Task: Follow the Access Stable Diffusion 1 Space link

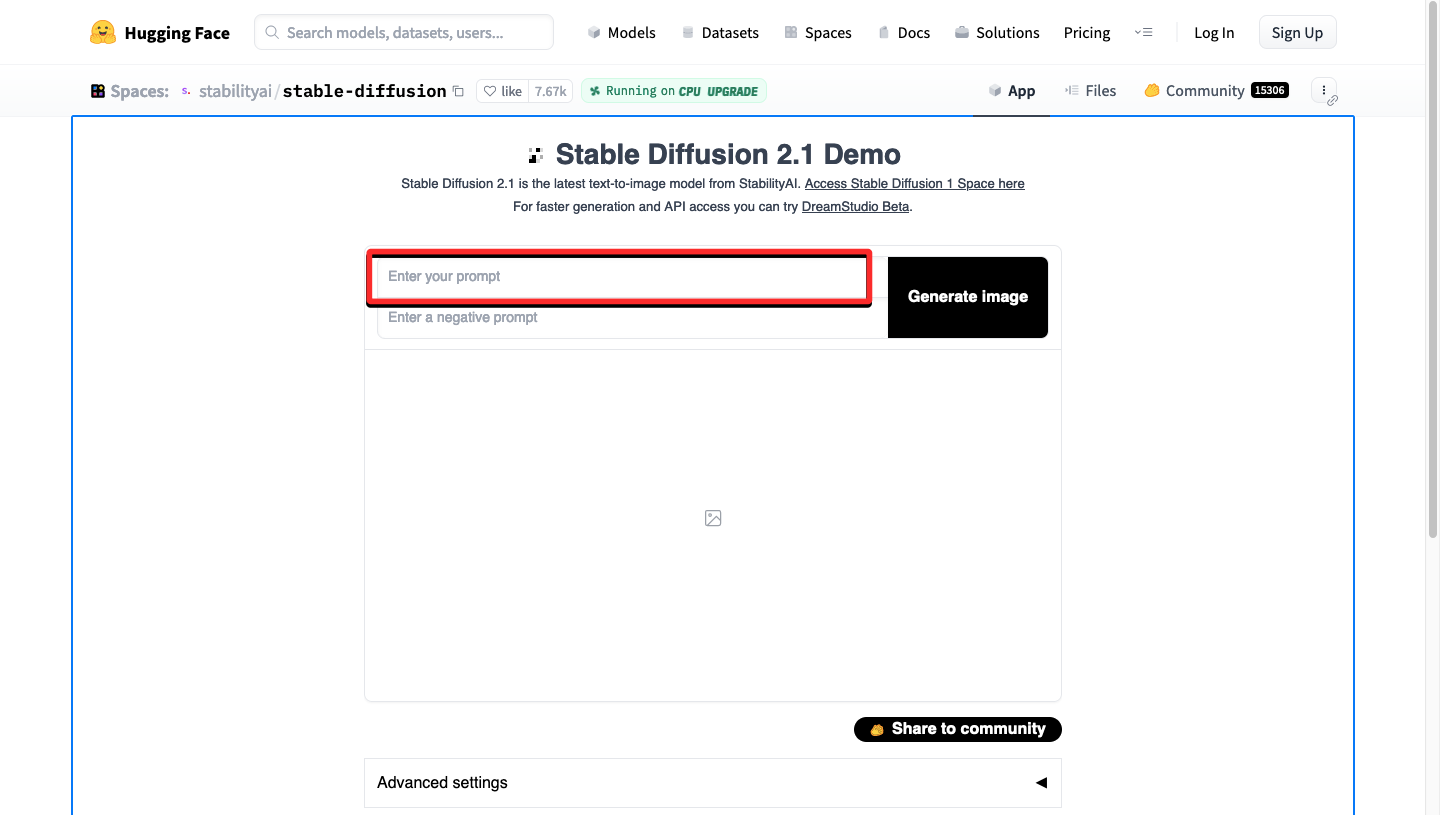Action: click(x=914, y=184)
